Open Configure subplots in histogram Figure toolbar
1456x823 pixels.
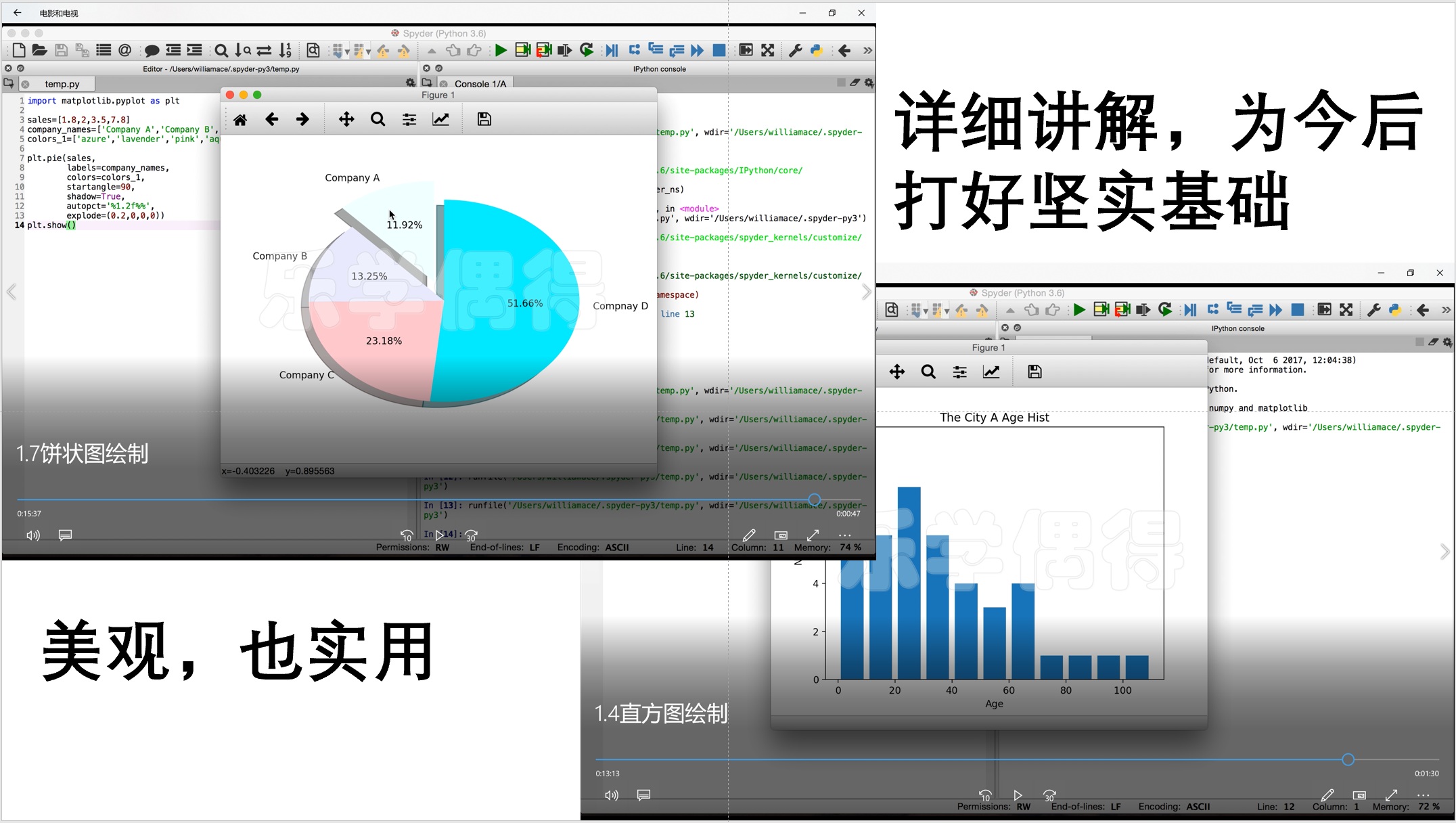960,372
